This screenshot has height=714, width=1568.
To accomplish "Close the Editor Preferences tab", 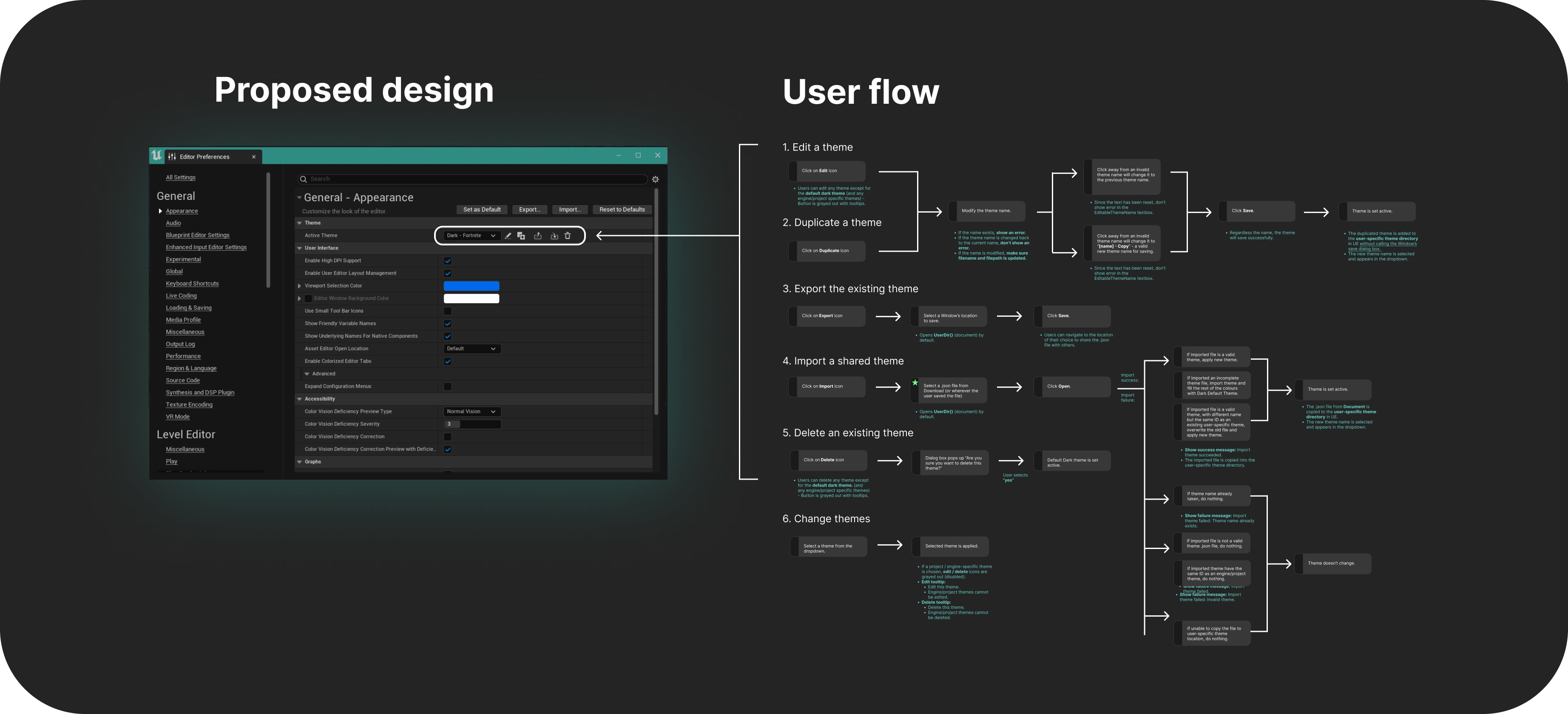I will click(254, 157).
